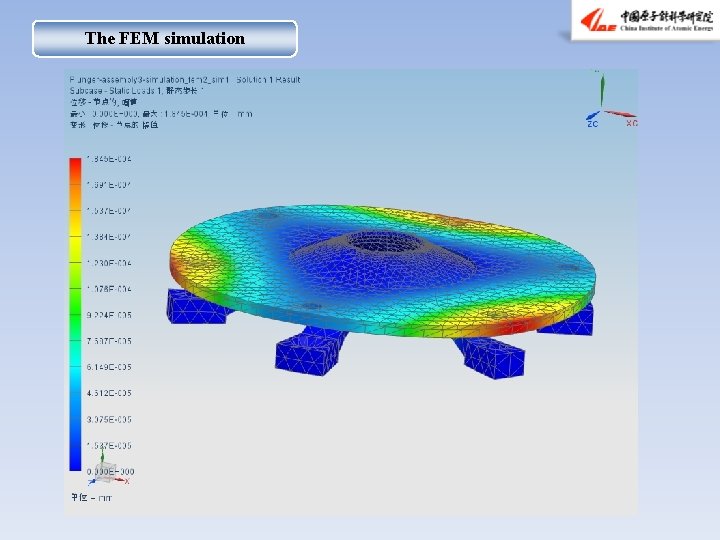
Task: Select the 1.691E-004 legend value
Action: point(109,185)
